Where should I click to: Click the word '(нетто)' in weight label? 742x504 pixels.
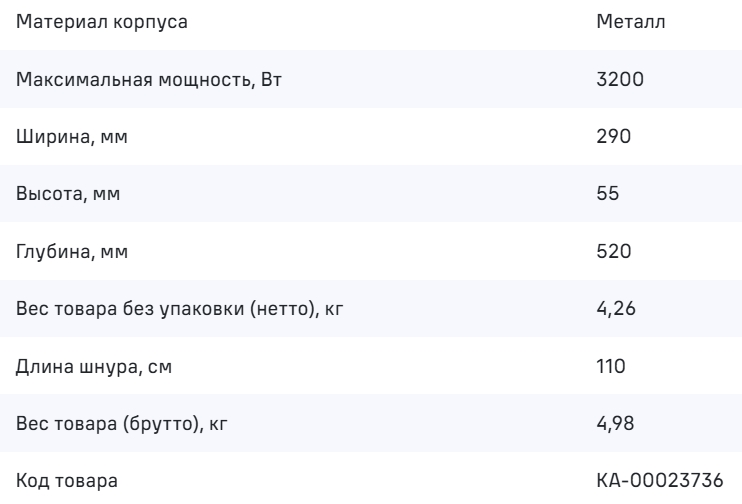tap(290, 310)
